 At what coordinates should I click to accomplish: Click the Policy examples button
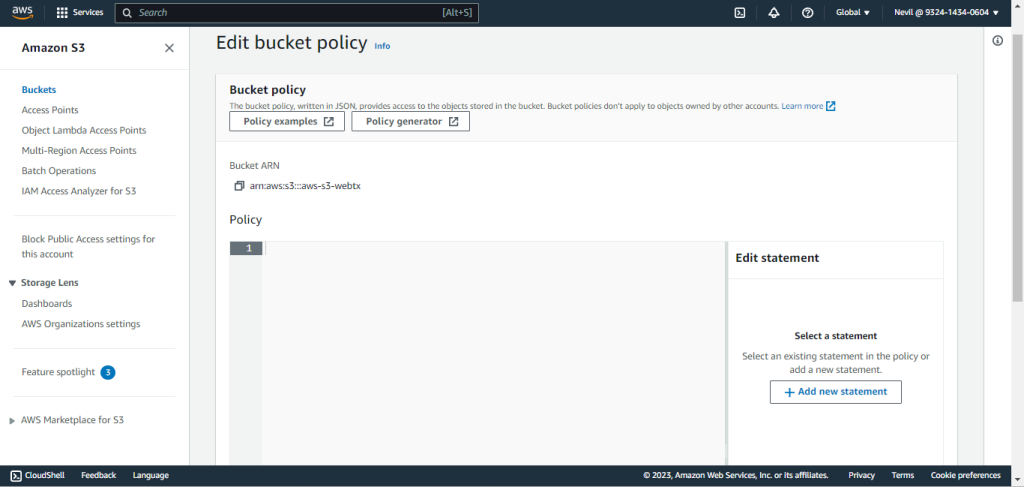pos(287,121)
